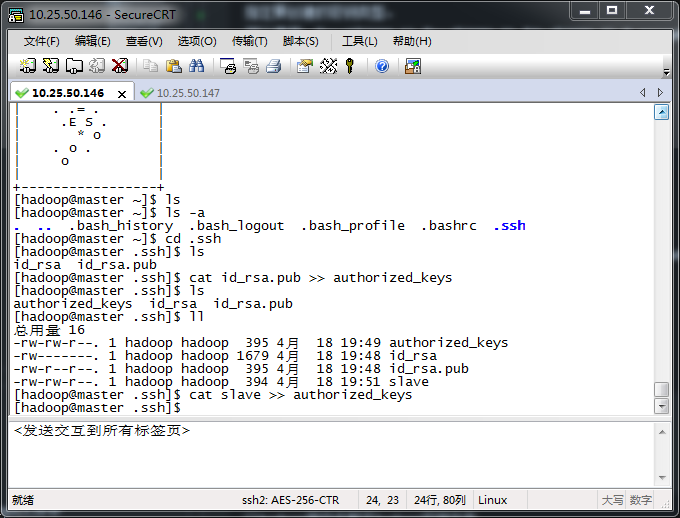The image size is (680, 518).
Task: Launch SecureFX from the toolbar icon
Action: [x=412, y=66]
